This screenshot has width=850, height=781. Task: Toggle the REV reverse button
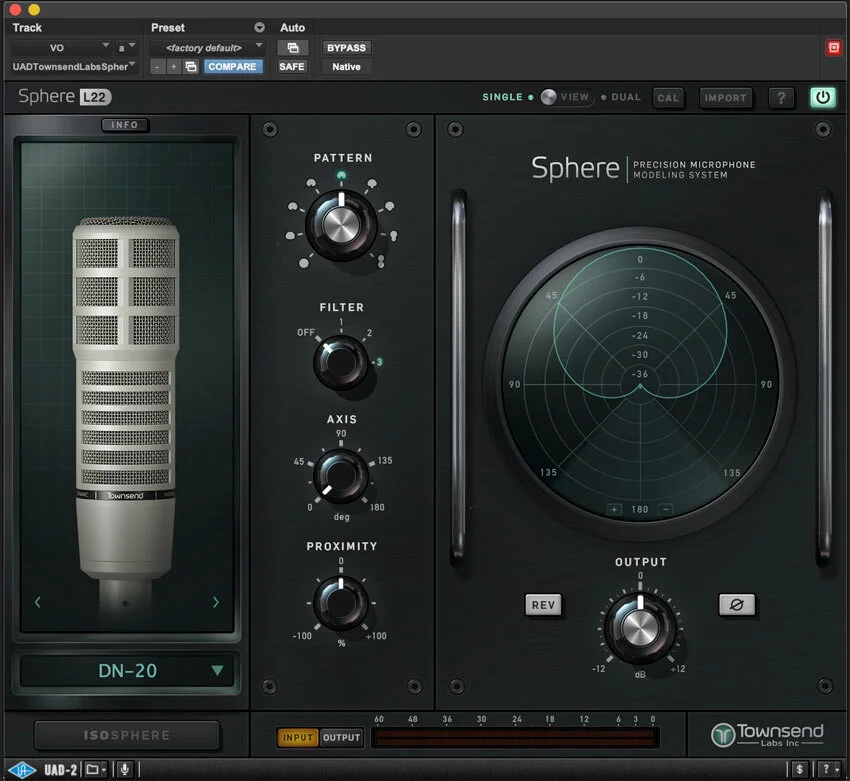pos(543,604)
